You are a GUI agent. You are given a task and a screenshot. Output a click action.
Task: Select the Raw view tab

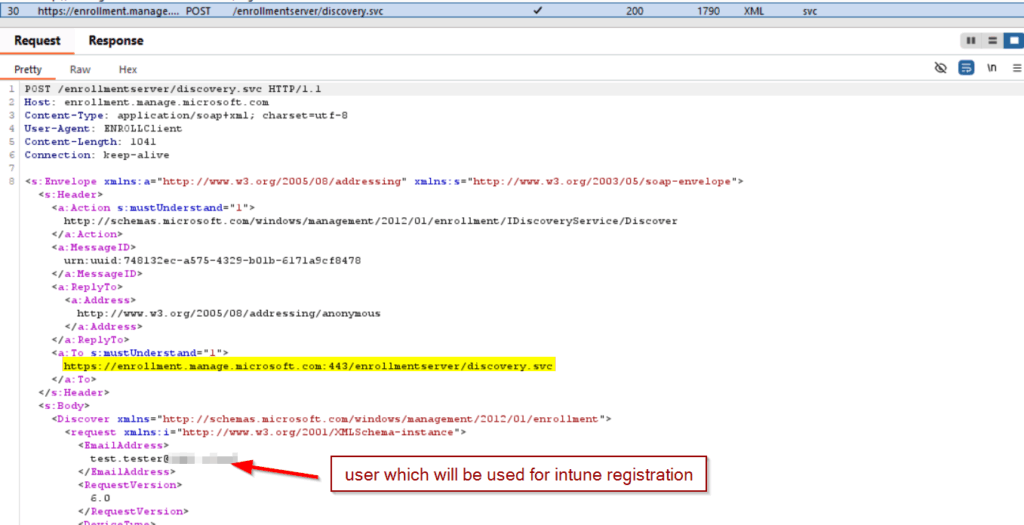pyautogui.click(x=80, y=70)
